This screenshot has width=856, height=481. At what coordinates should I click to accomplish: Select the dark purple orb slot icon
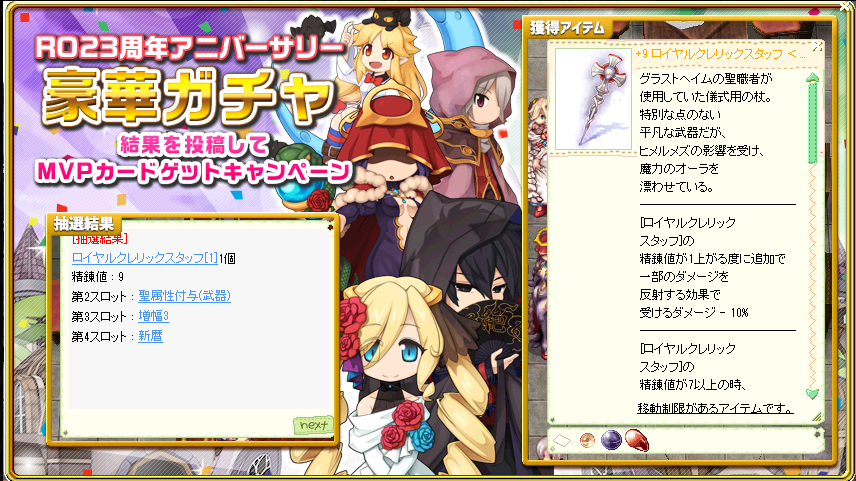(x=611, y=440)
